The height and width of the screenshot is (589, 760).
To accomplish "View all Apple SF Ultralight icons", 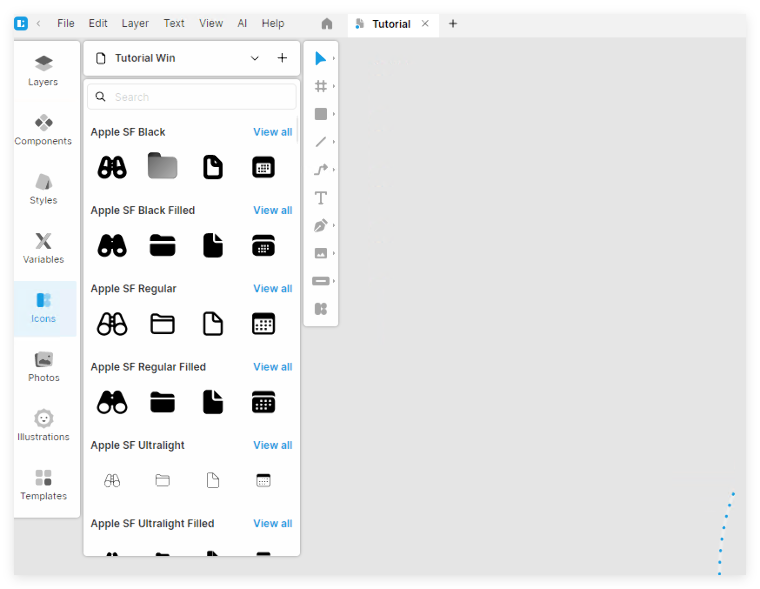I will click(273, 445).
